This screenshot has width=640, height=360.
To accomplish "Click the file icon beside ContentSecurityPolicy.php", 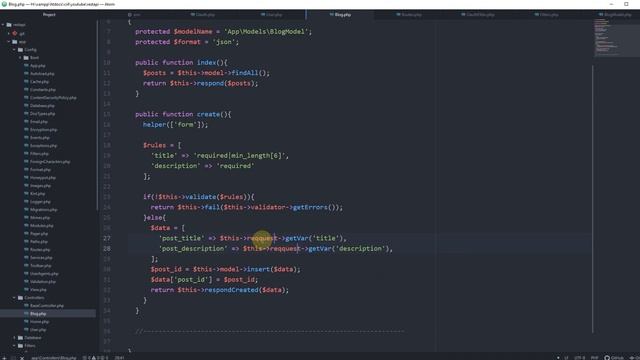I will click(x=27, y=98).
